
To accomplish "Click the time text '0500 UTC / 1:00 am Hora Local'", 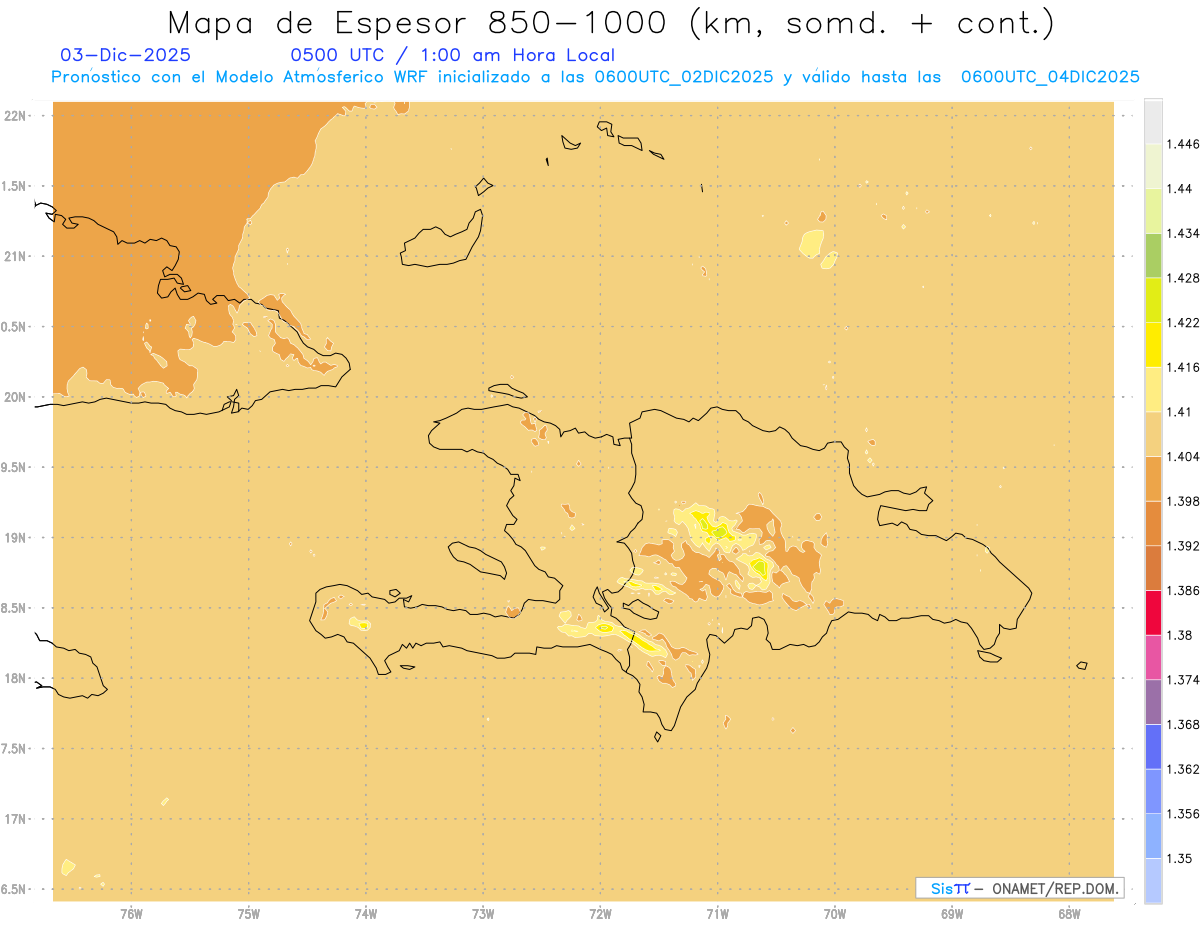I will coord(452,55).
